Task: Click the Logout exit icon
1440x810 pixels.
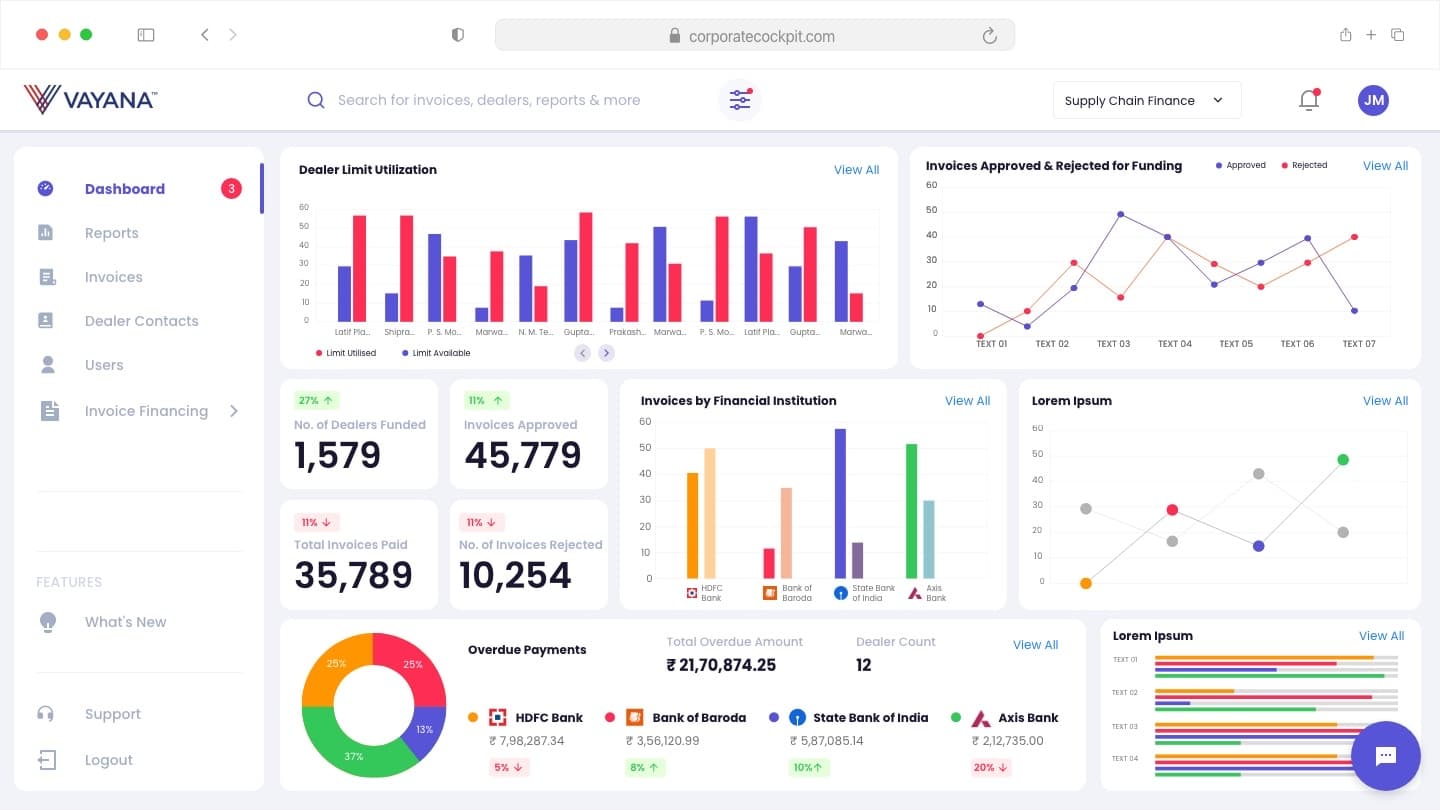Action: tap(46, 760)
